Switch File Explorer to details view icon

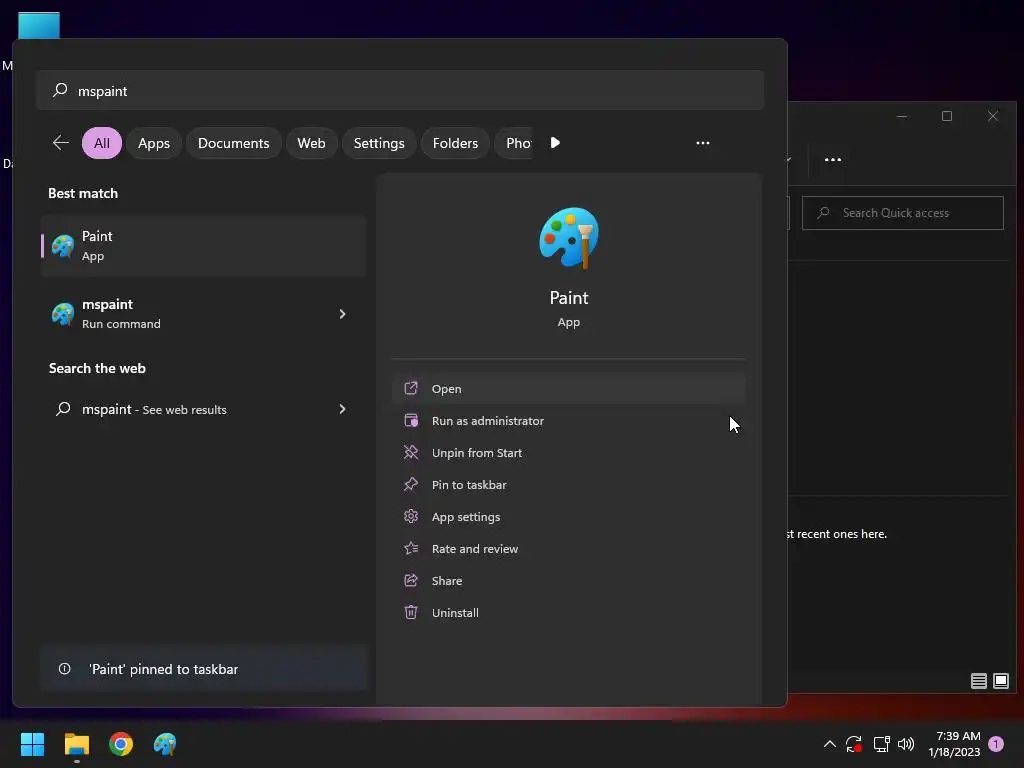click(978, 681)
